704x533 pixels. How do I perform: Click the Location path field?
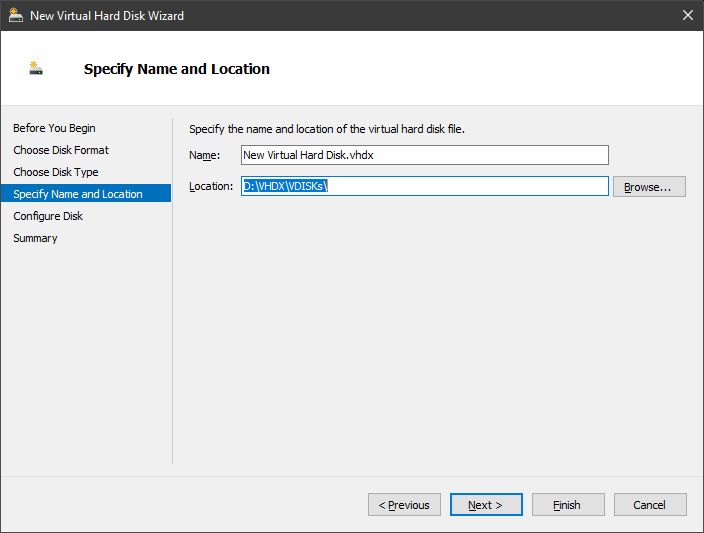pyautogui.click(x=425, y=186)
